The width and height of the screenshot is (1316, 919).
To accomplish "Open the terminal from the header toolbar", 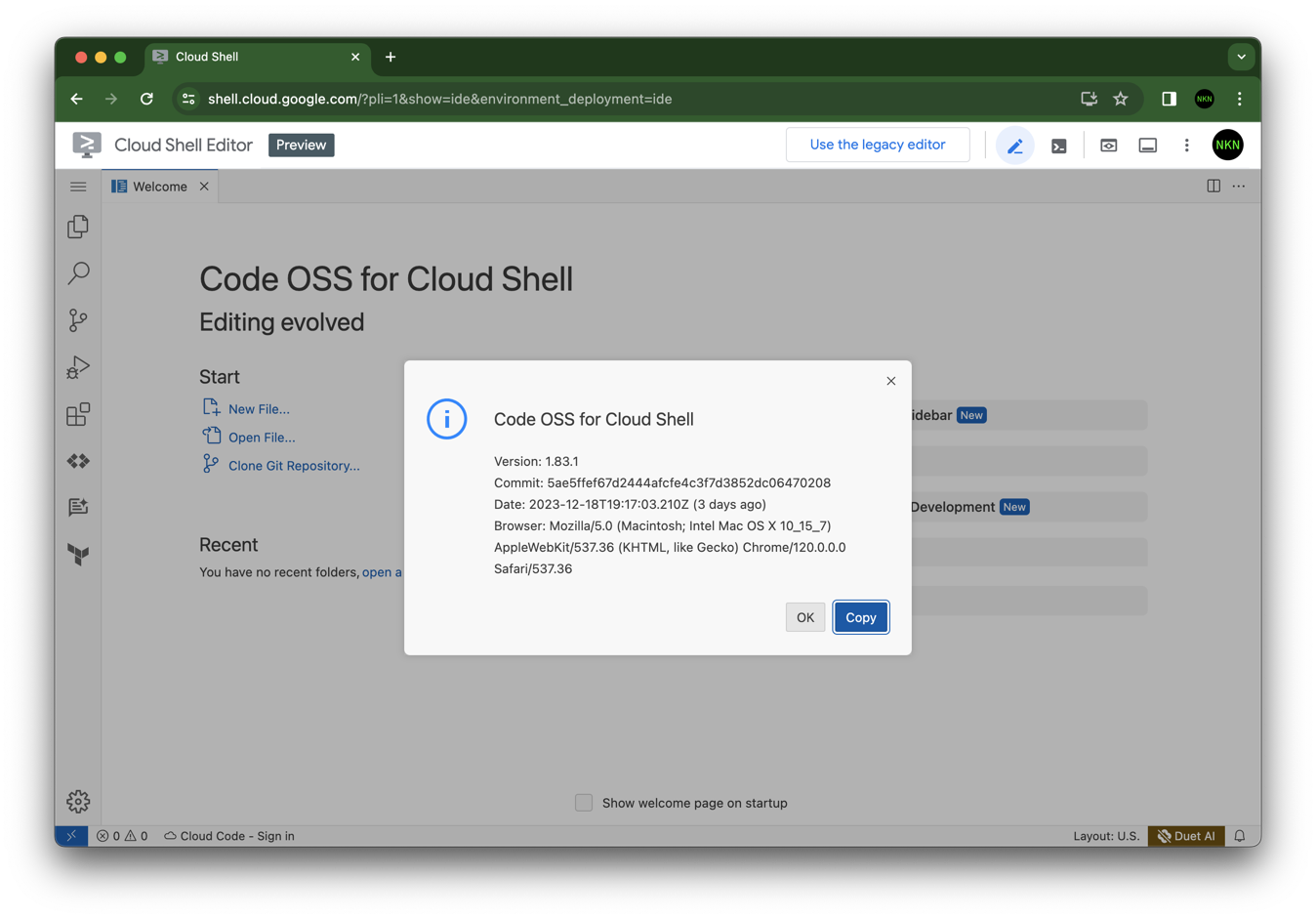I will (1059, 146).
